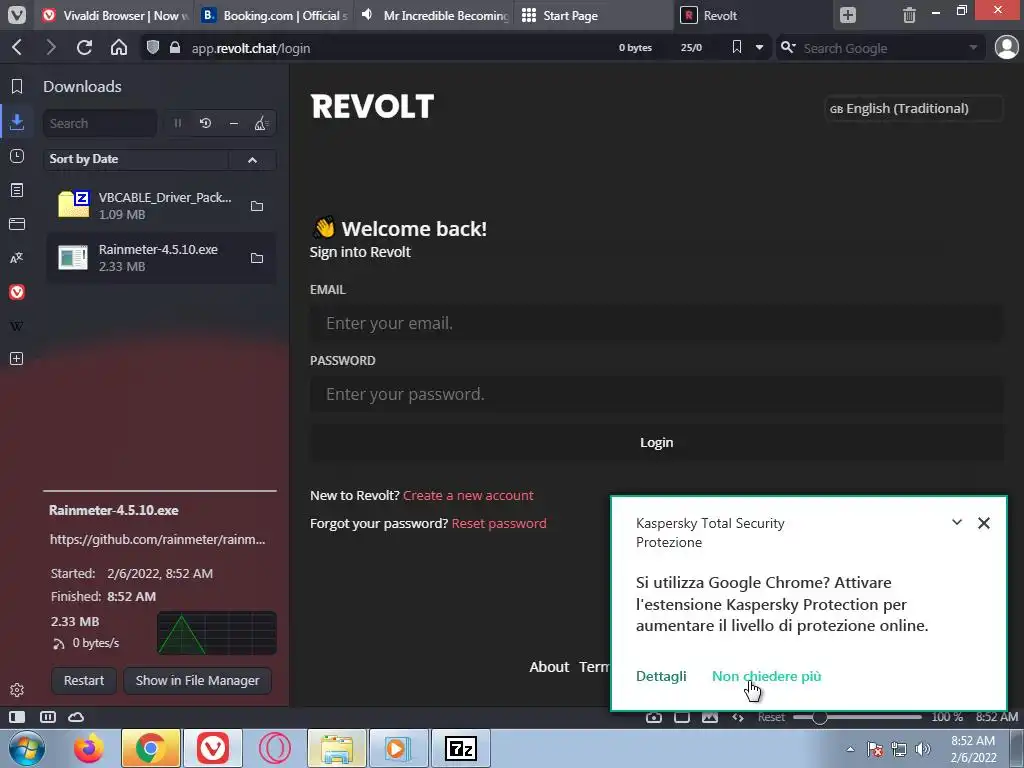Open the Wikipedia web panel icon
The width and height of the screenshot is (1024, 768).
(x=17, y=326)
